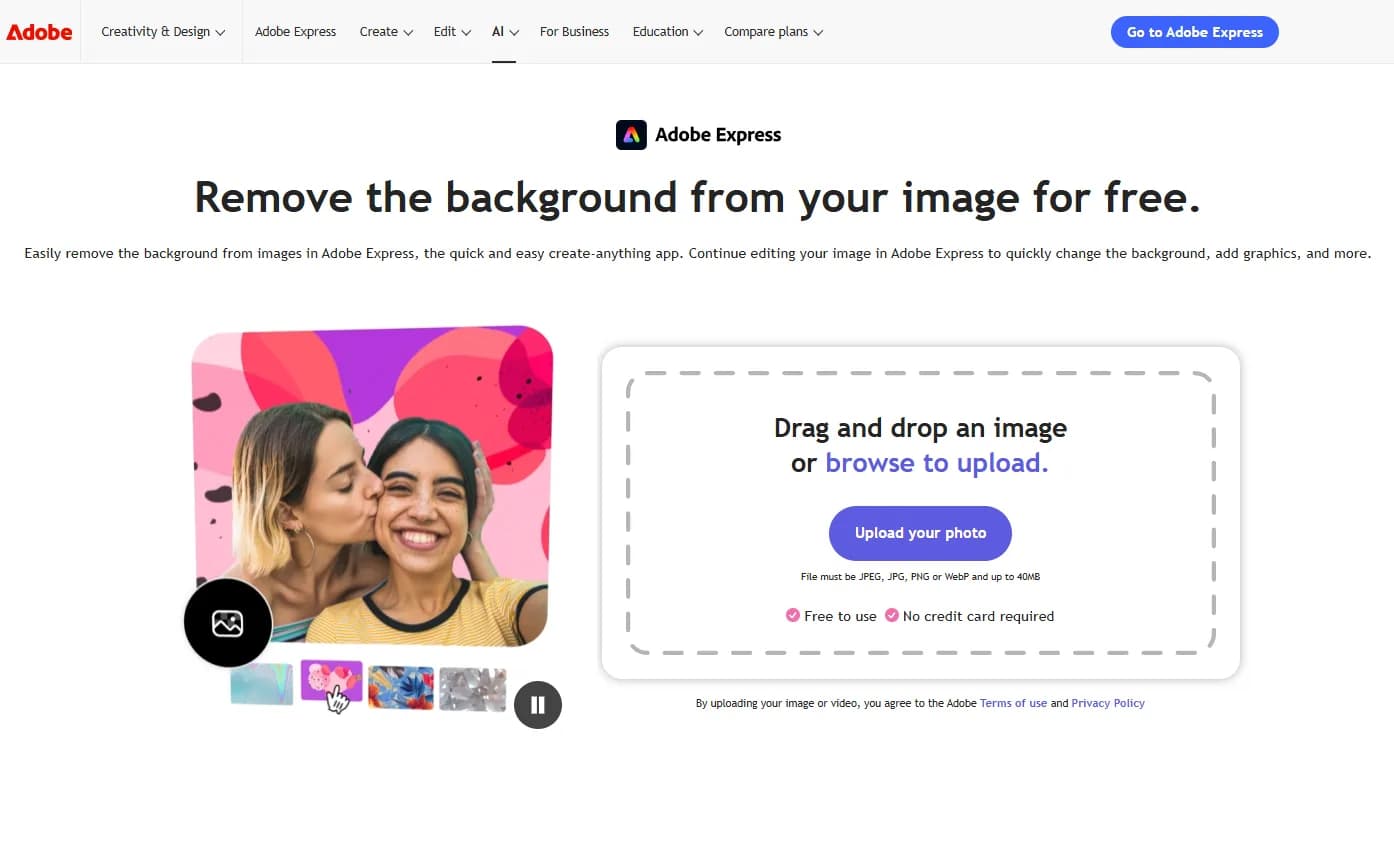Pause the image carousel animation
The height and width of the screenshot is (842, 1394).
click(x=537, y=705)
